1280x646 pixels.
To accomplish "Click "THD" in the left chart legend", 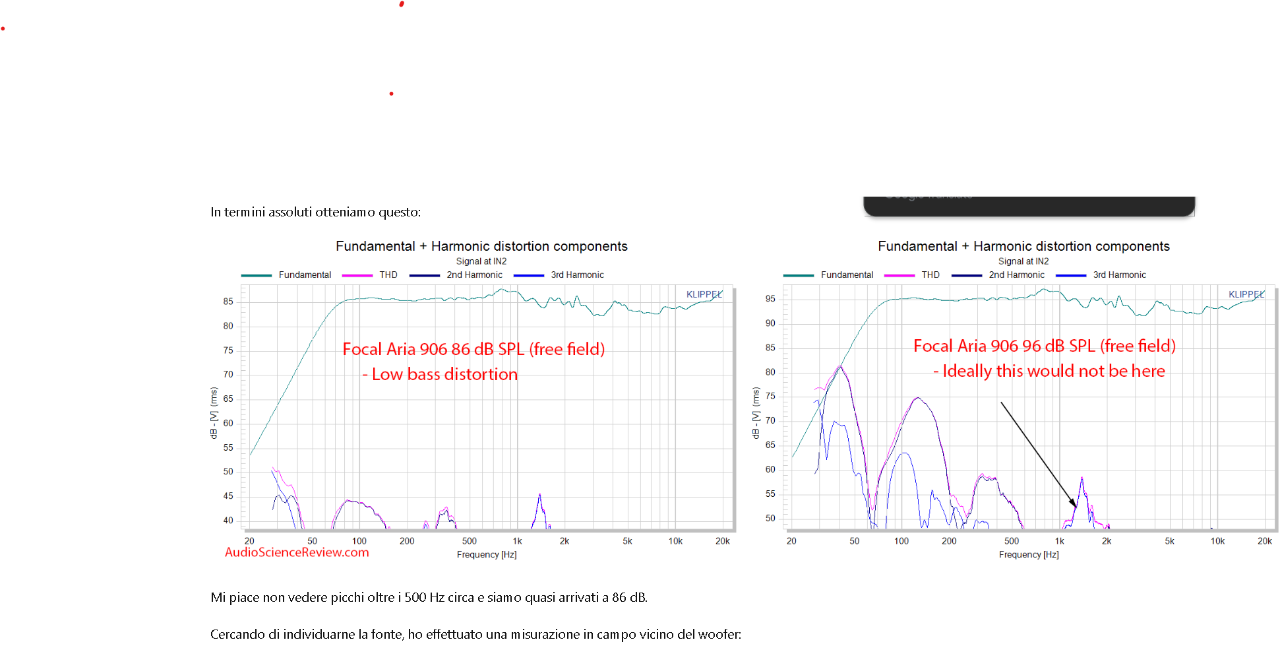I will click(x=388, y=275).
